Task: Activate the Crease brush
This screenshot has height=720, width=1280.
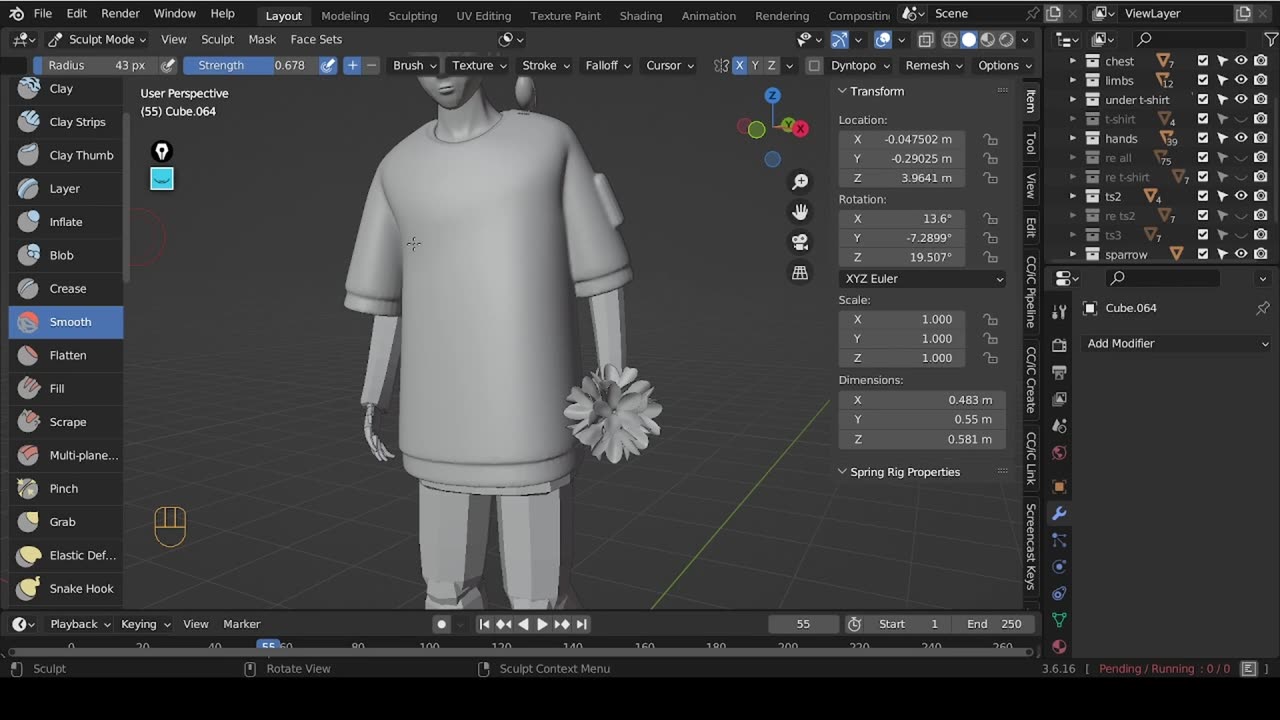Action: 66,288
